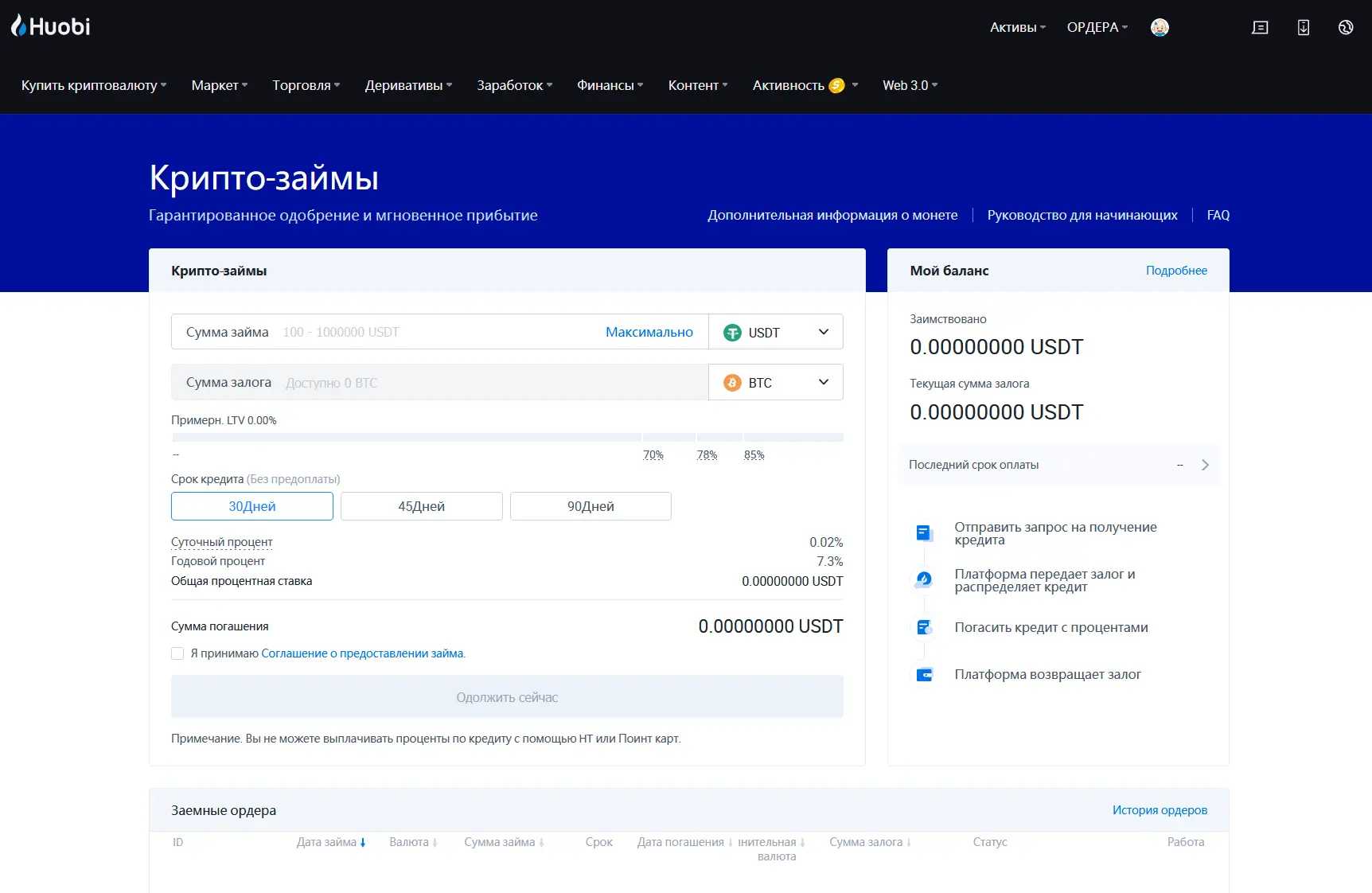Open the Деривативы menu
This screenshot has width=1372, height=893.
[408, 85]
